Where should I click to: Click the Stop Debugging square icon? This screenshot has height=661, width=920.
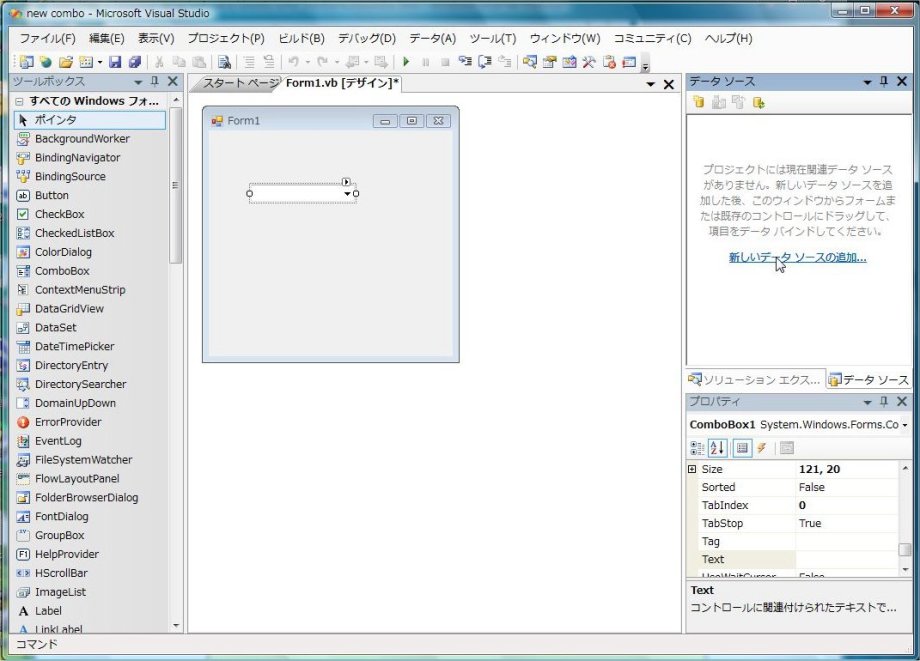pyautogui.click(x=445, y=62)
